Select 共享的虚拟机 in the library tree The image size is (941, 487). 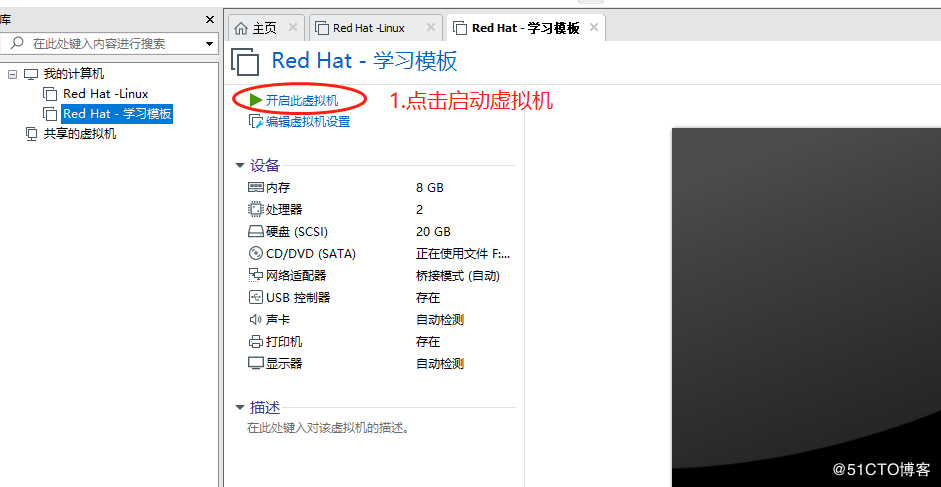(x=80, y=134)
